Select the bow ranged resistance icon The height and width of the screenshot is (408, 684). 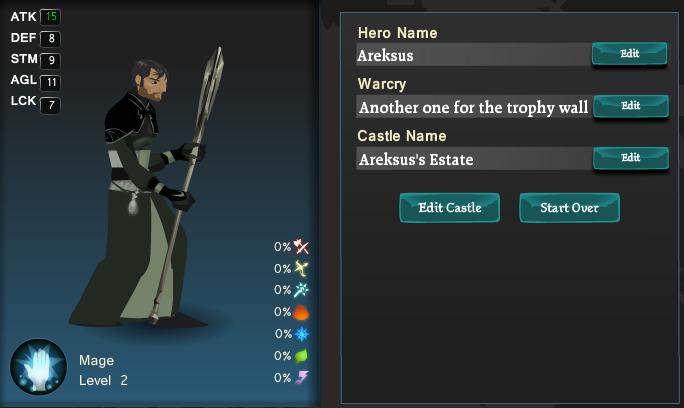[301, 268]
